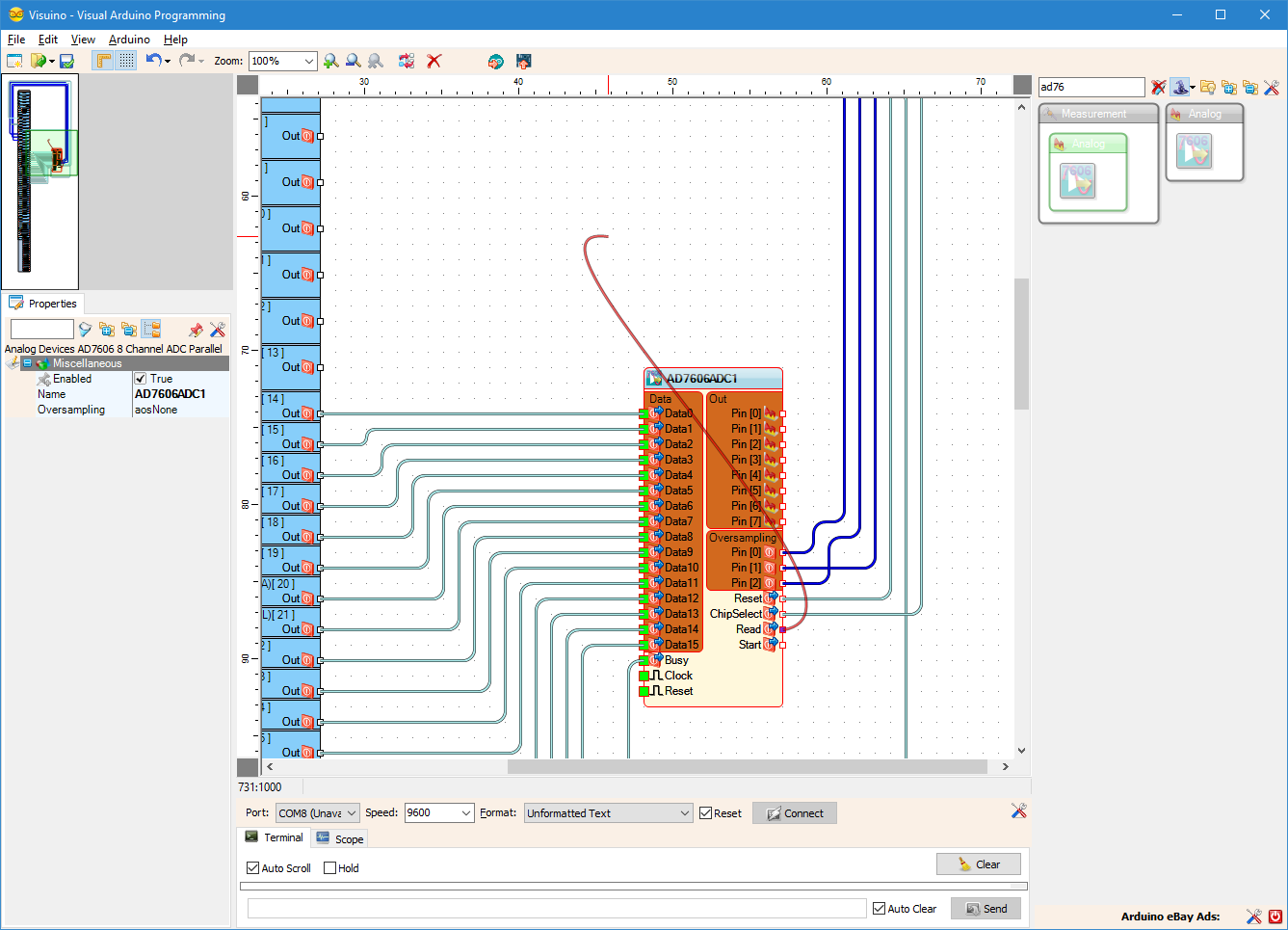This screenshot has height=930, width=1288.
Task: Open the Format dropdown showing Unformatted Text
Action: [686, 812]
